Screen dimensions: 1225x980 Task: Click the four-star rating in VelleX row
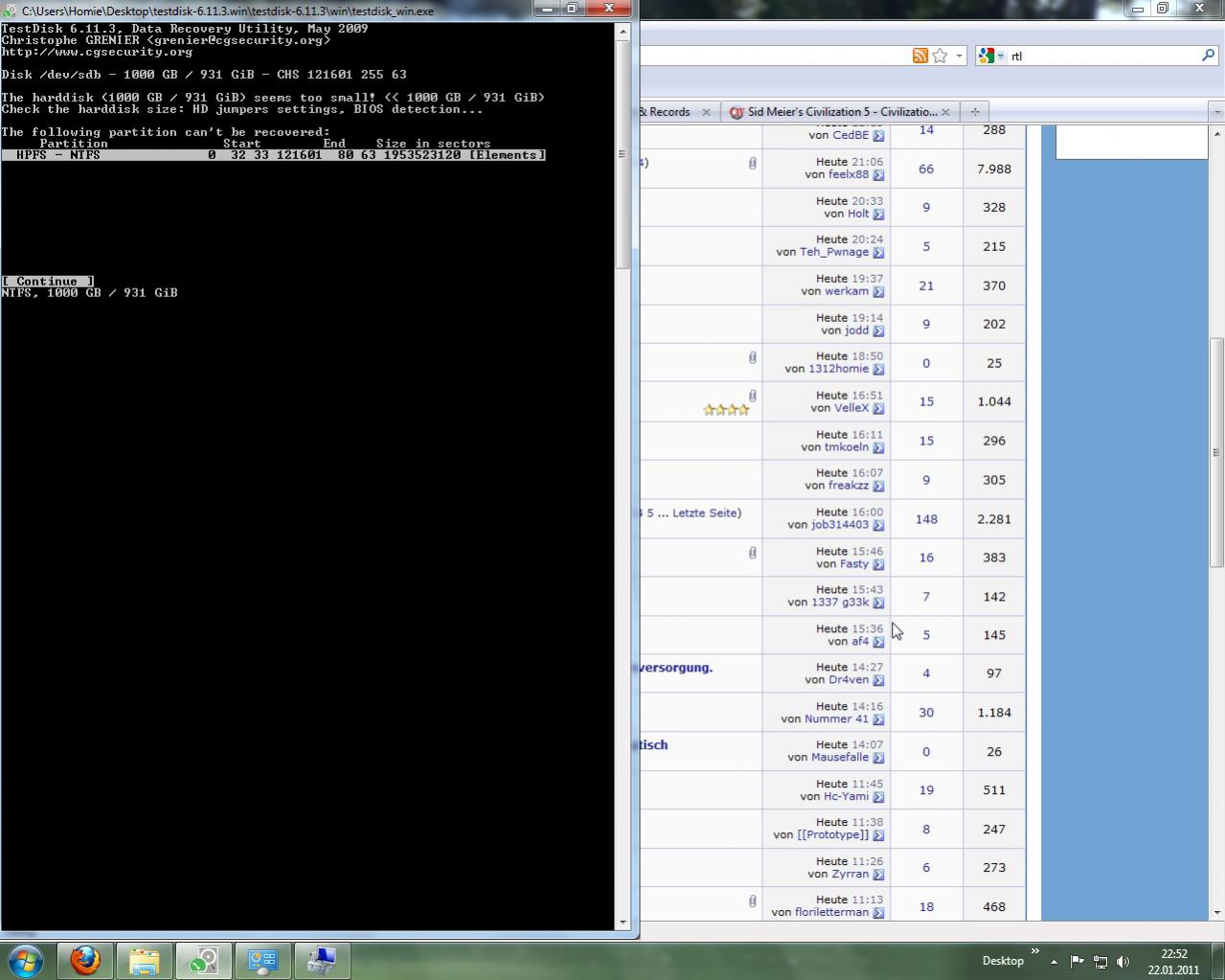tap(726, 410)
